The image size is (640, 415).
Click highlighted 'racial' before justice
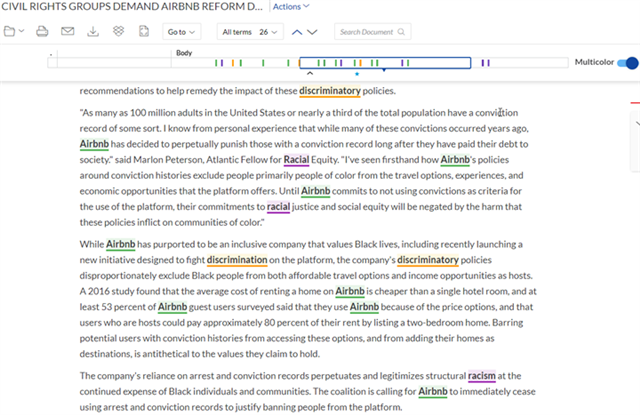(278, 206)
